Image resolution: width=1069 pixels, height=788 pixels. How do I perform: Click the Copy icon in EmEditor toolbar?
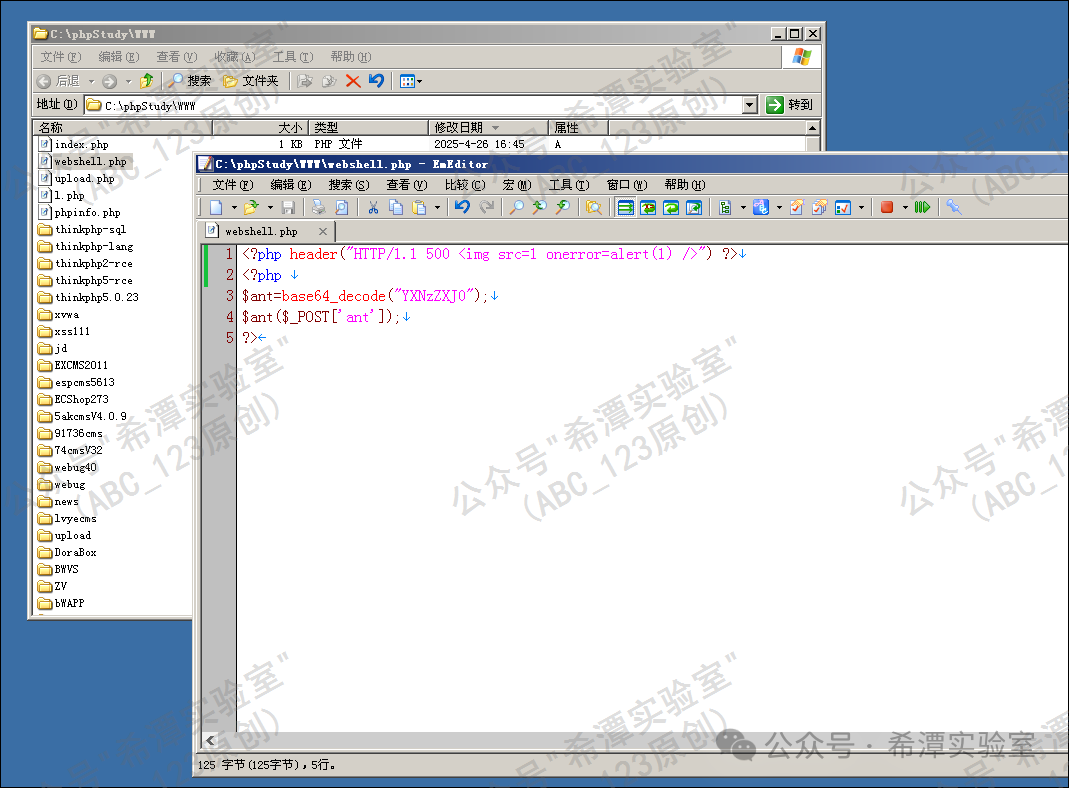point(396,207)
